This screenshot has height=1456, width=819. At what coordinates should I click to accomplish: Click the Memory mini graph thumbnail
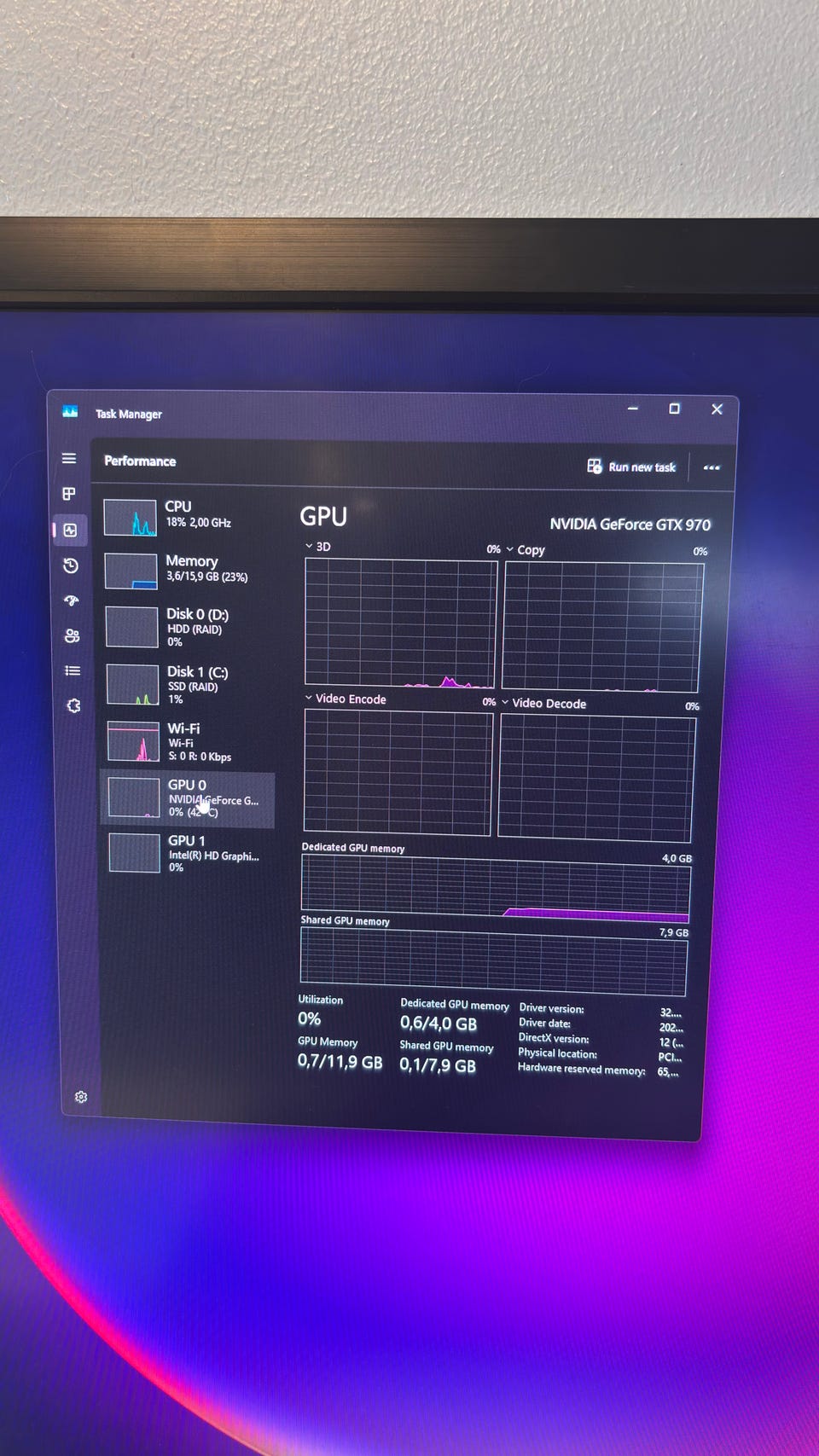tap(131, 571)
